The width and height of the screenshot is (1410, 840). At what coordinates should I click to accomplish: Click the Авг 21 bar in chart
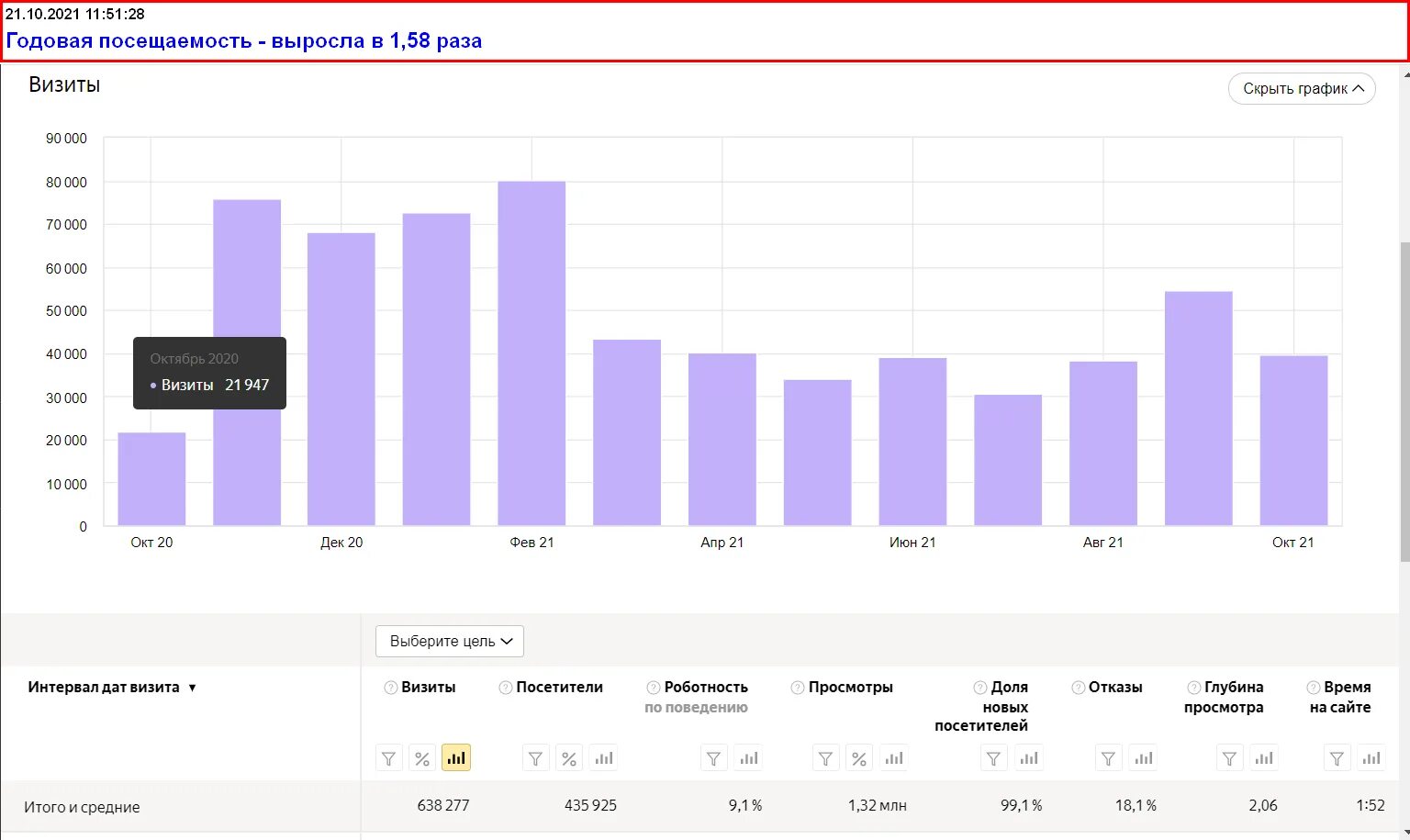pyautogui.click(x=1103, y=443)
